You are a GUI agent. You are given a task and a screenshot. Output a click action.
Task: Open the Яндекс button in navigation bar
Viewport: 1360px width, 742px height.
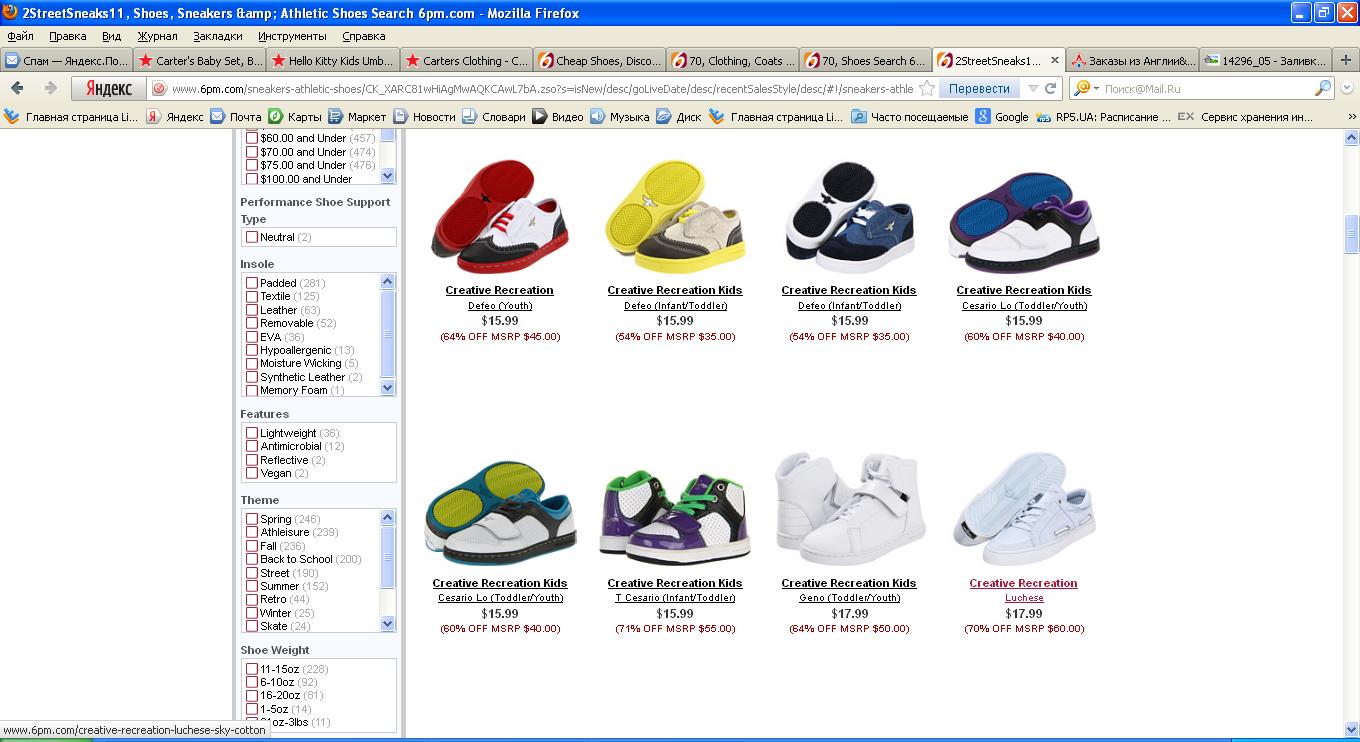point(108,88)
